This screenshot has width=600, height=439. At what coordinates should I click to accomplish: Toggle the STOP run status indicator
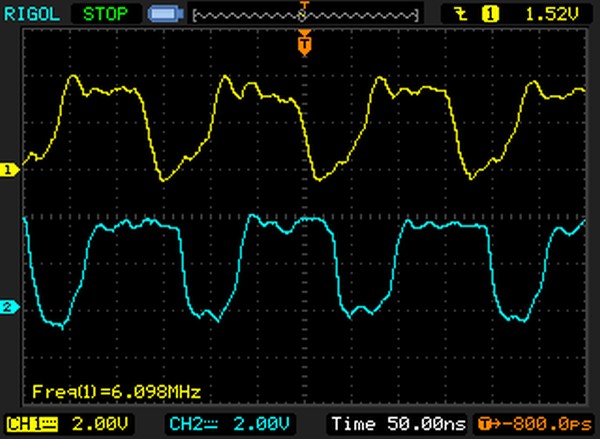[99, 14]
